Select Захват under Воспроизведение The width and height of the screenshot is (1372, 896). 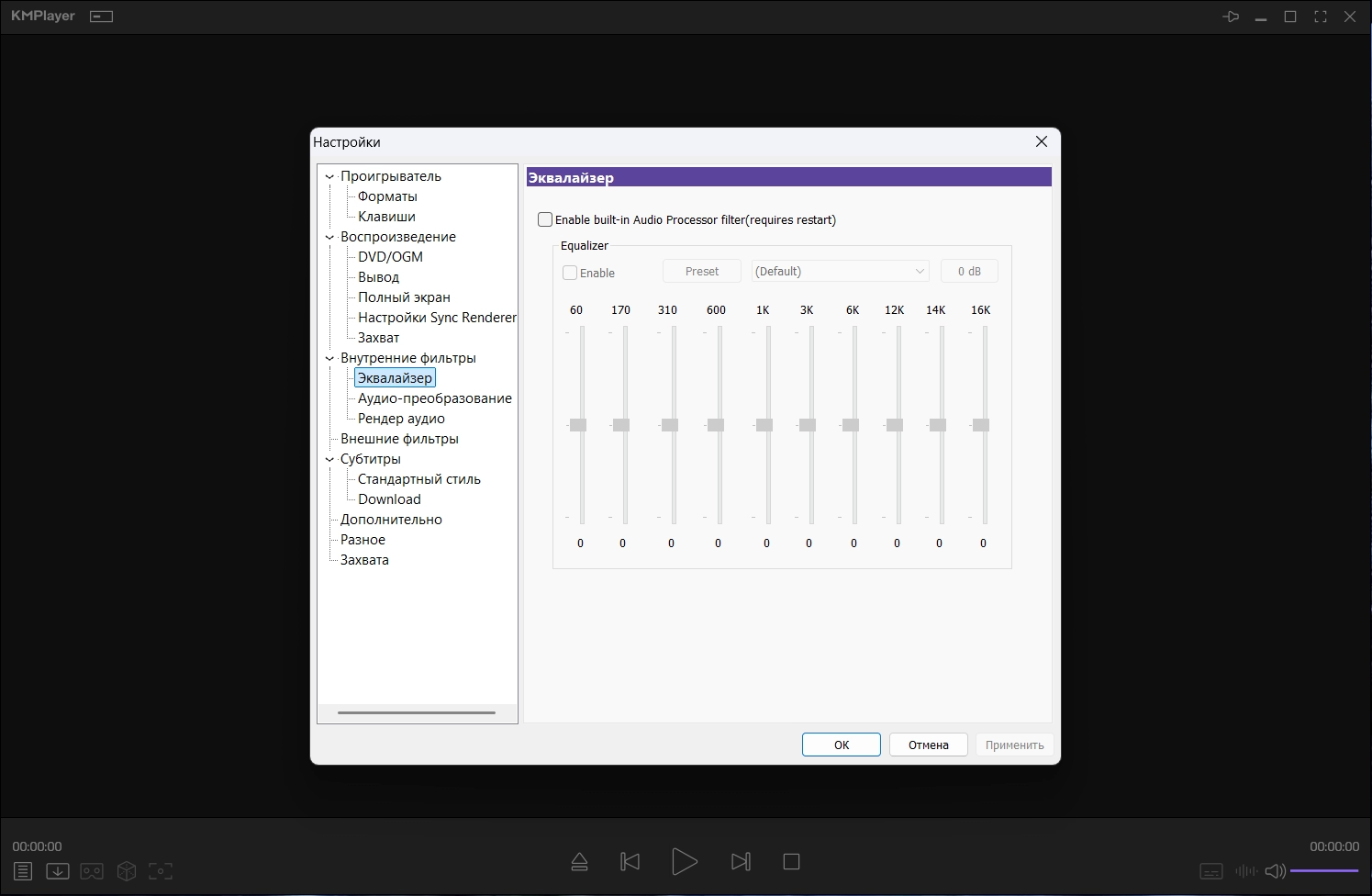coord(378,338)
